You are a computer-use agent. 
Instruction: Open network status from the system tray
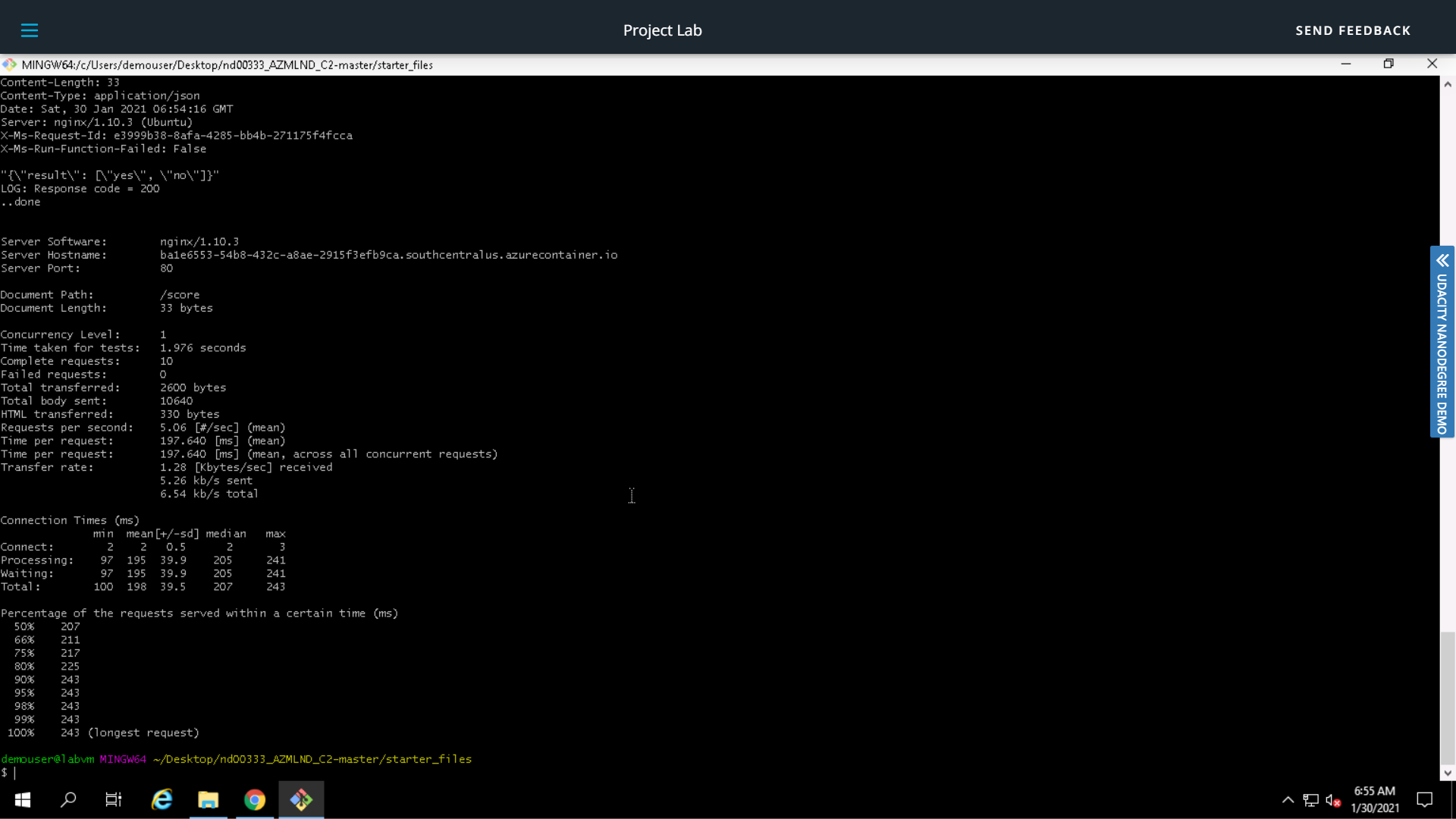pyautogui.click(x=1310, y=800)
